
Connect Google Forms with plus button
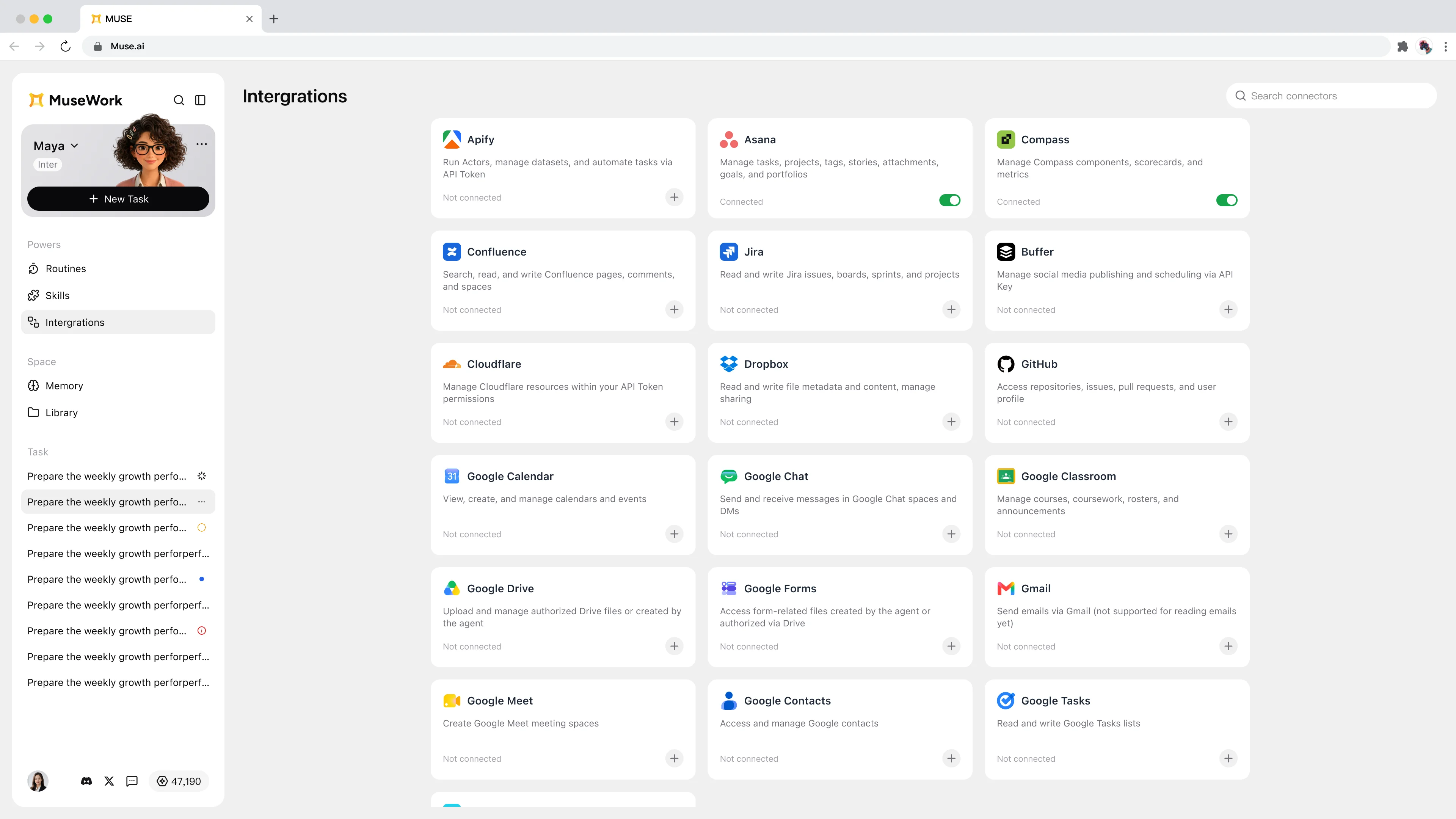[951, 646]
